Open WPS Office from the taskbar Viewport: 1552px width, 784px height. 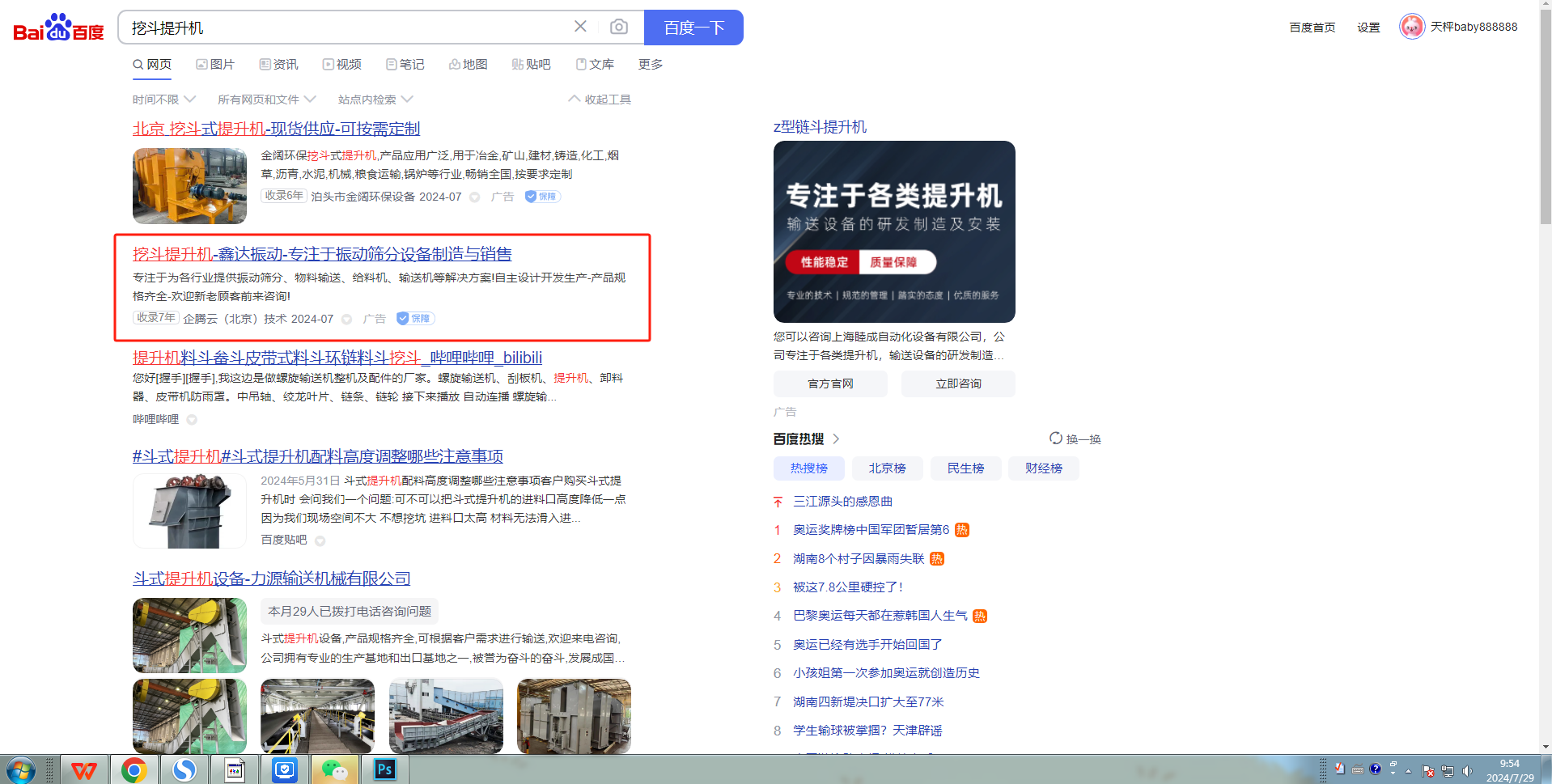point(83,769)
